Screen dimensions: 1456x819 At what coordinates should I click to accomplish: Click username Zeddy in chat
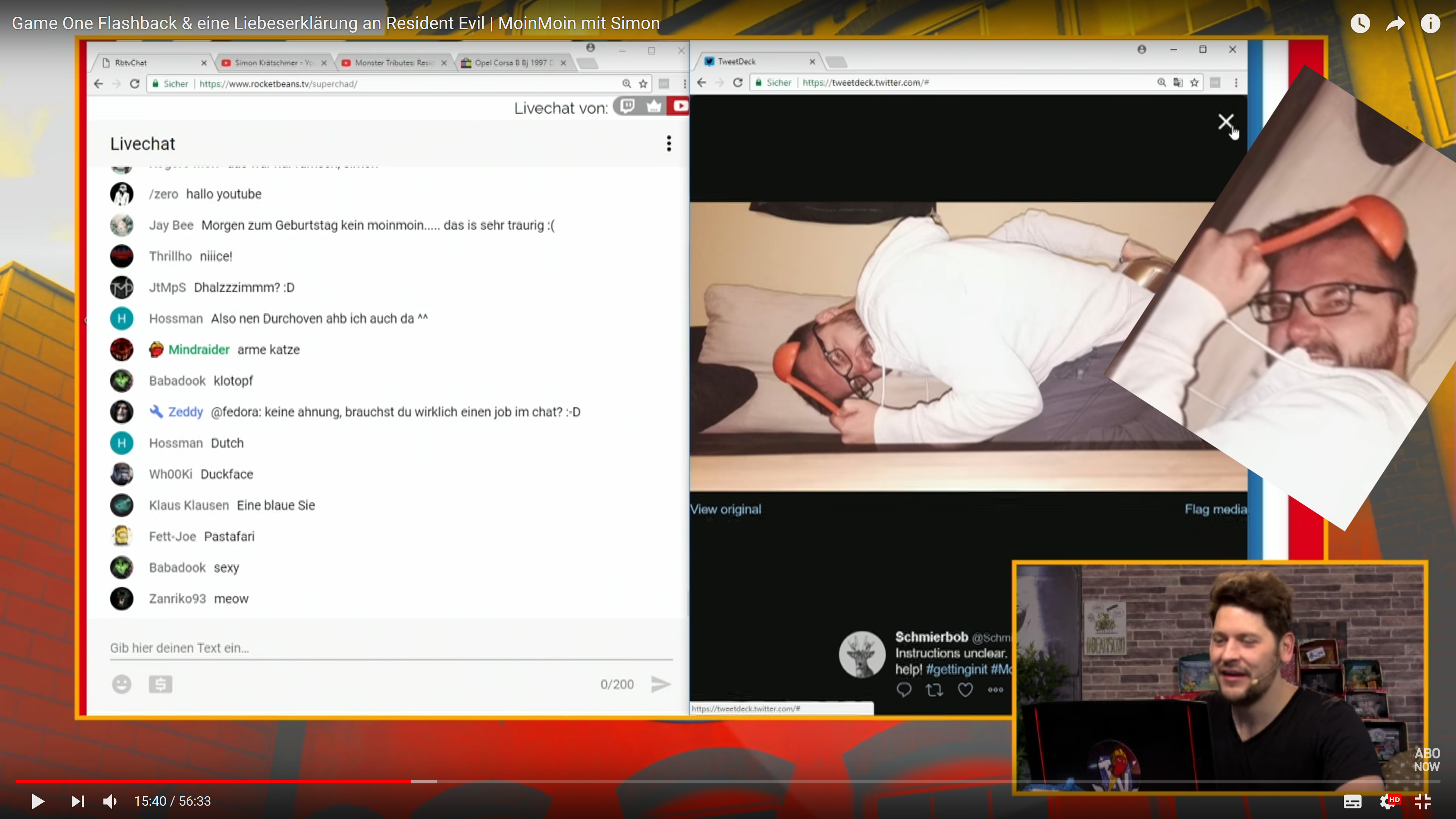pyautogui.click(x=185, y=412)
